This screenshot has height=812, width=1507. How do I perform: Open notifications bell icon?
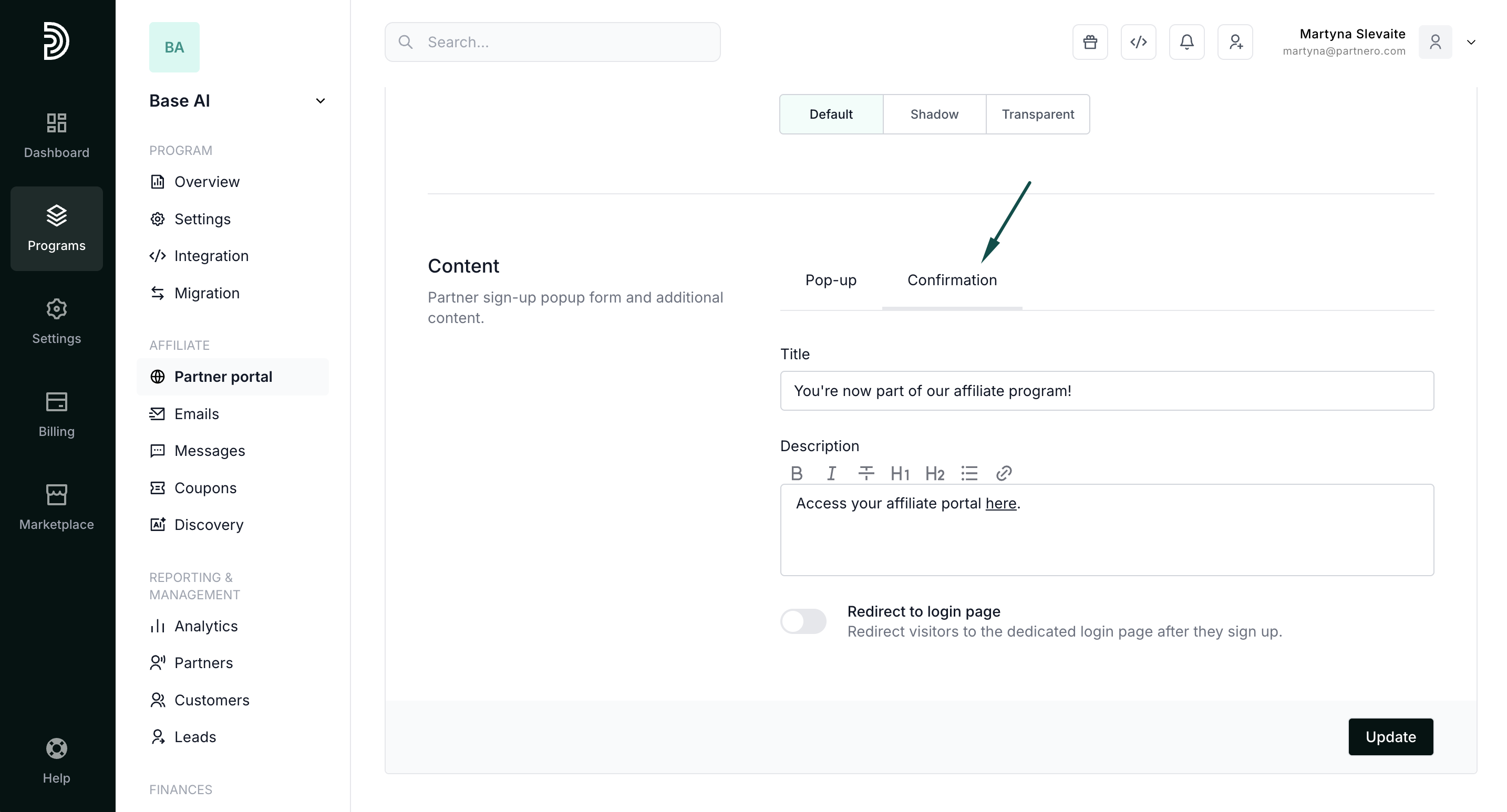tap(1186, 42)
